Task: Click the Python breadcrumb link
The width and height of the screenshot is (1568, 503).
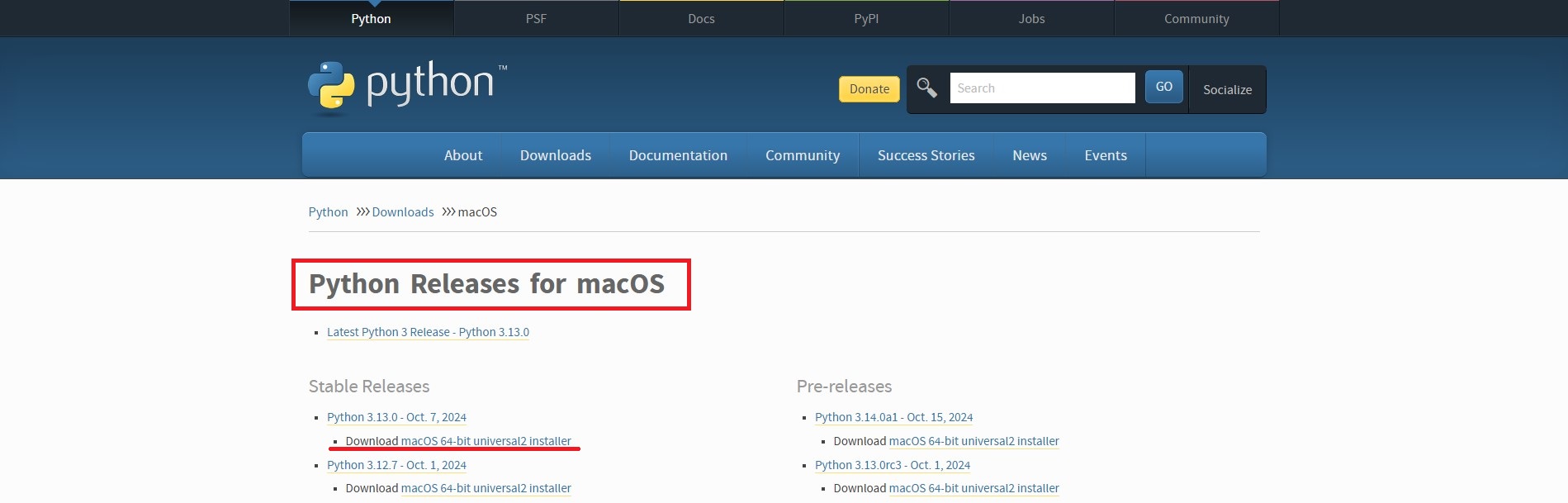Action: [x=328, y=212]
